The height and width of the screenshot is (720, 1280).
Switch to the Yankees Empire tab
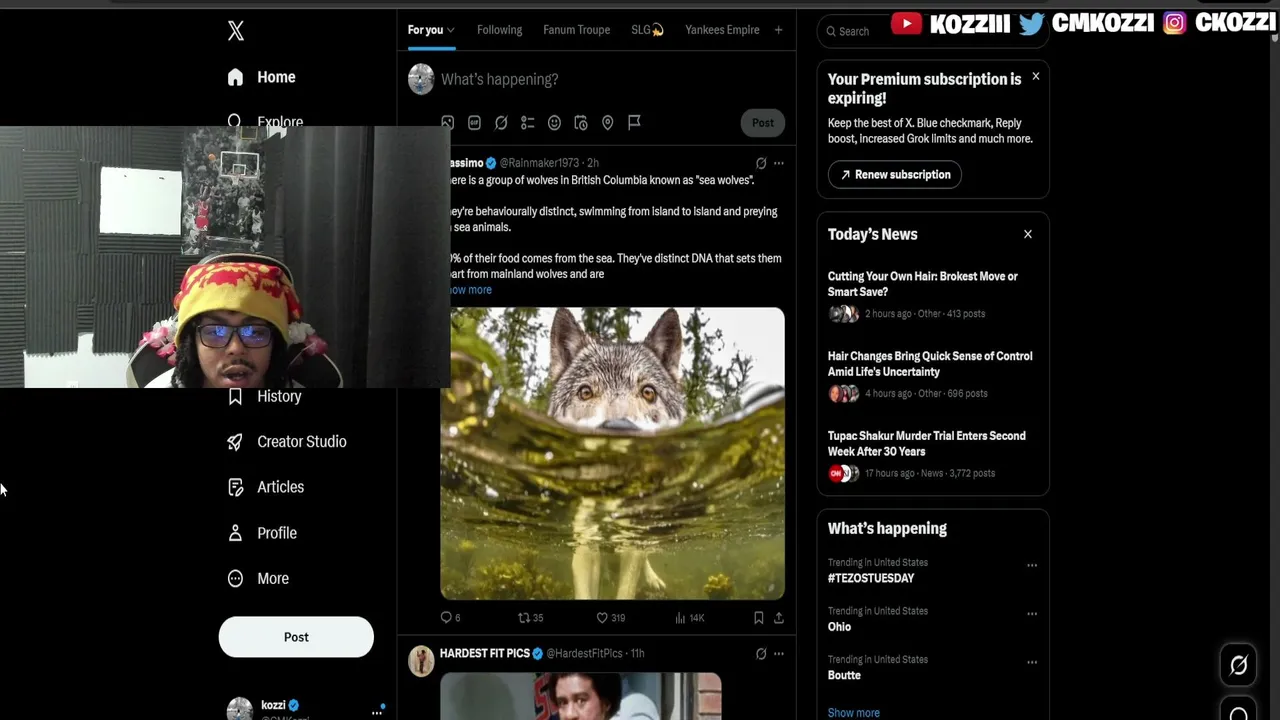722,30
